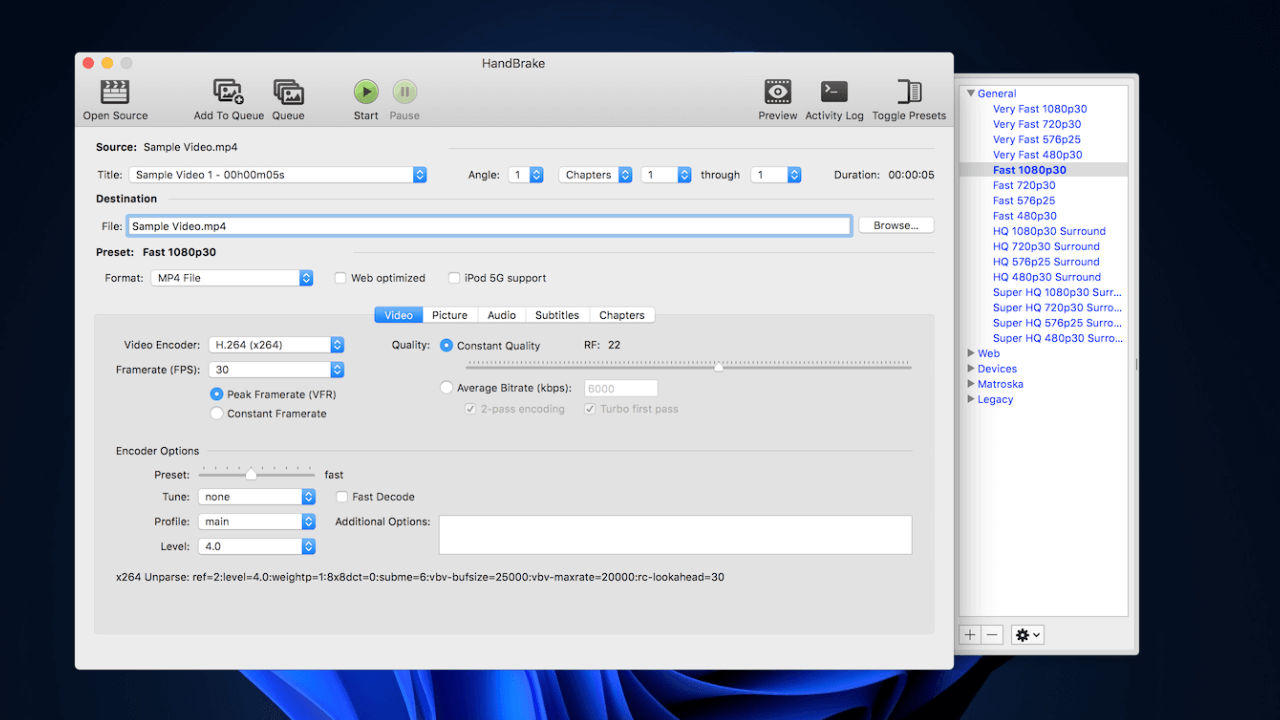
Task: Open end chapter dropdown after 'through'
Action: (x=776, y=175)
